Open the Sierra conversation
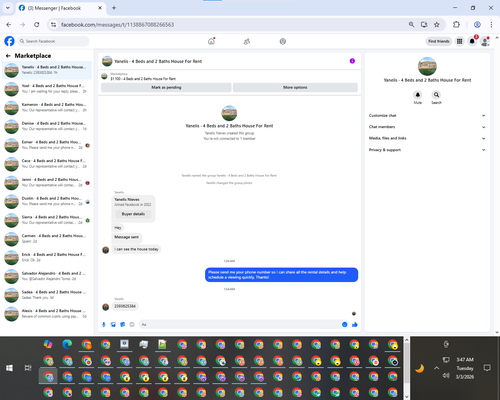The image size is (500, 400). [x=47, y=220]
